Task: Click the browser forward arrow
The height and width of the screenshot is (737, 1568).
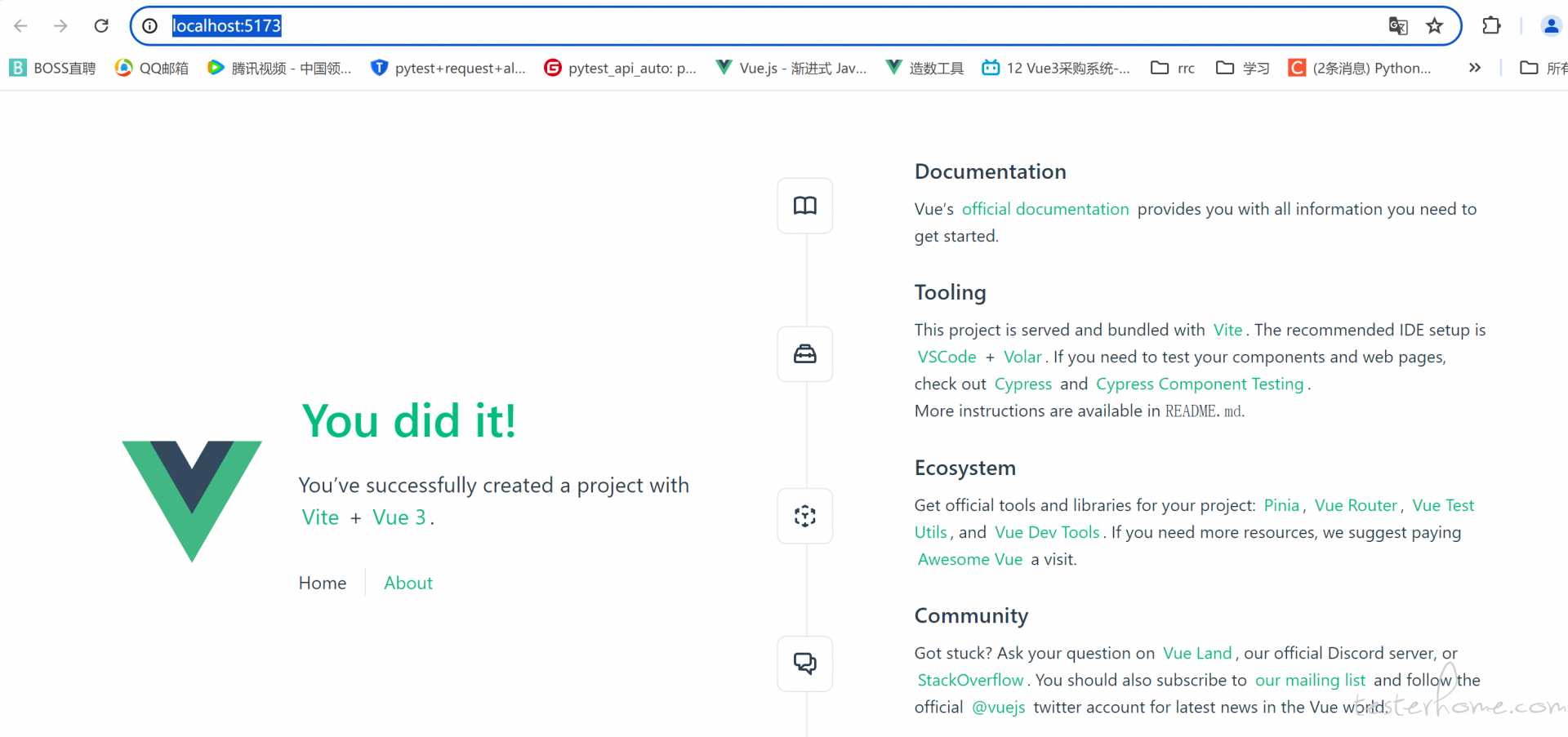Action: coord(60,26)
